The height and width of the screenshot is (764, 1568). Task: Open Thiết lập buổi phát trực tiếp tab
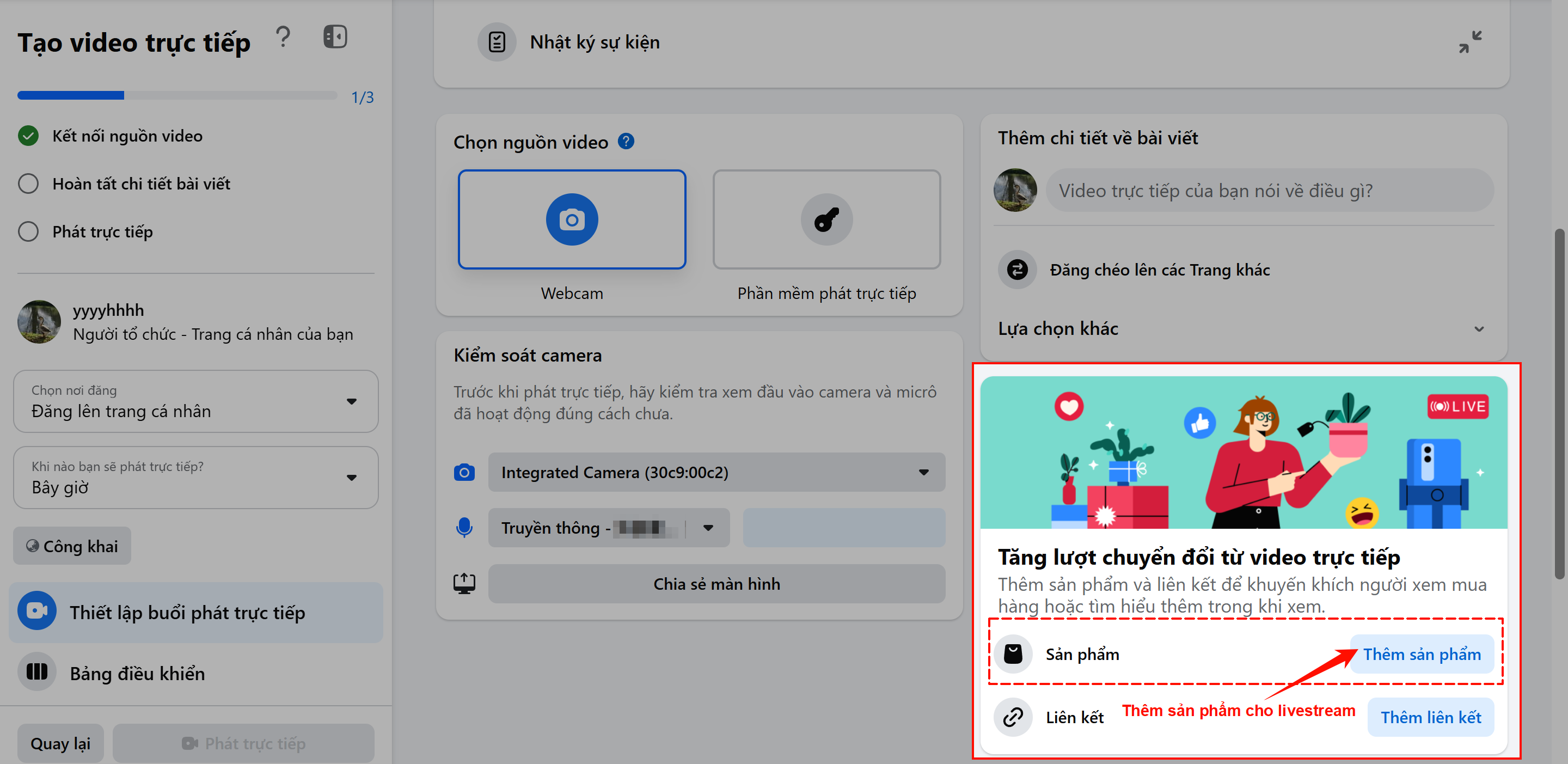[195, 613]
